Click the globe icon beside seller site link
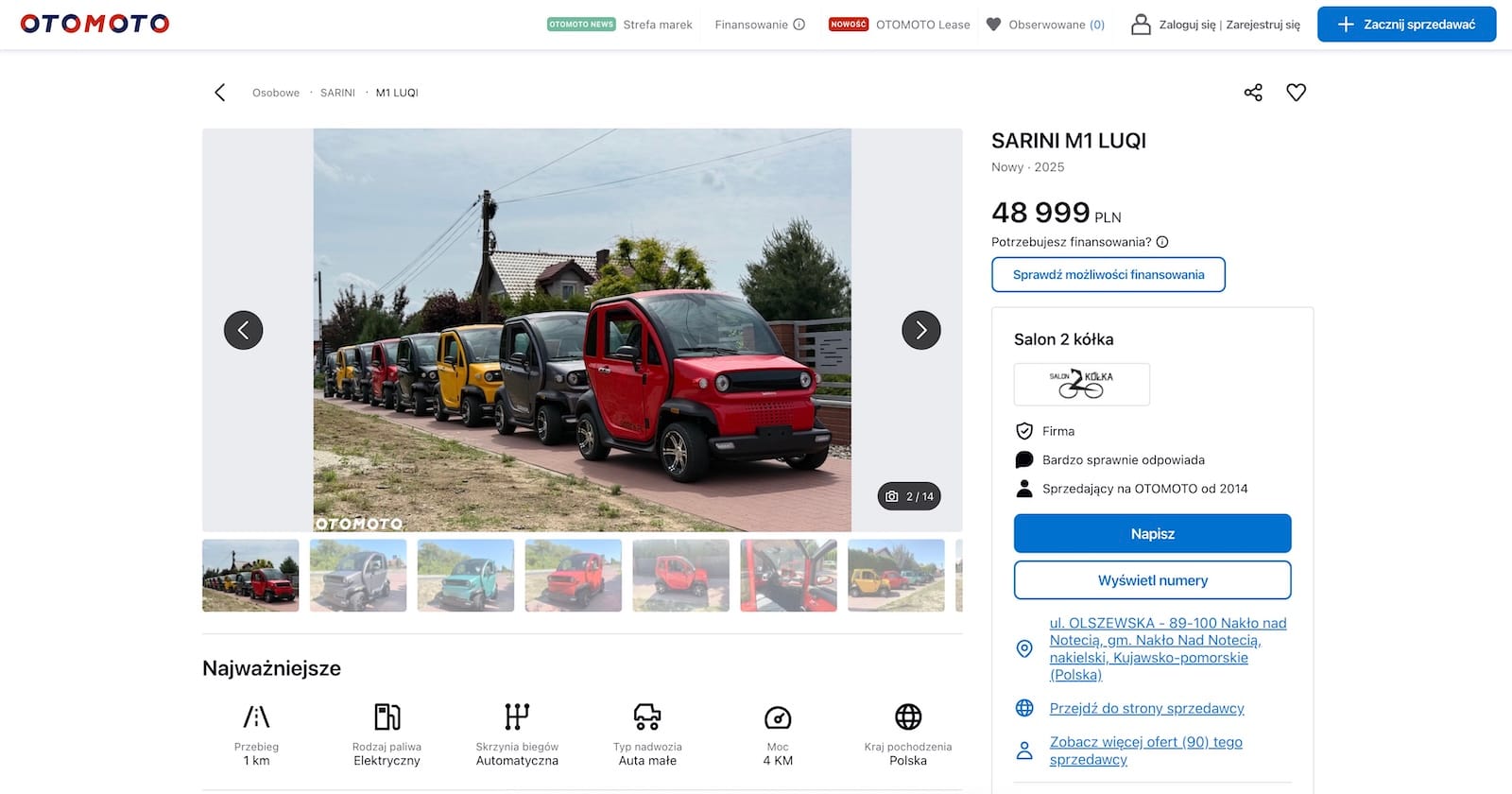Viewport: 1512px width, 794px height. pos(1024,708)
